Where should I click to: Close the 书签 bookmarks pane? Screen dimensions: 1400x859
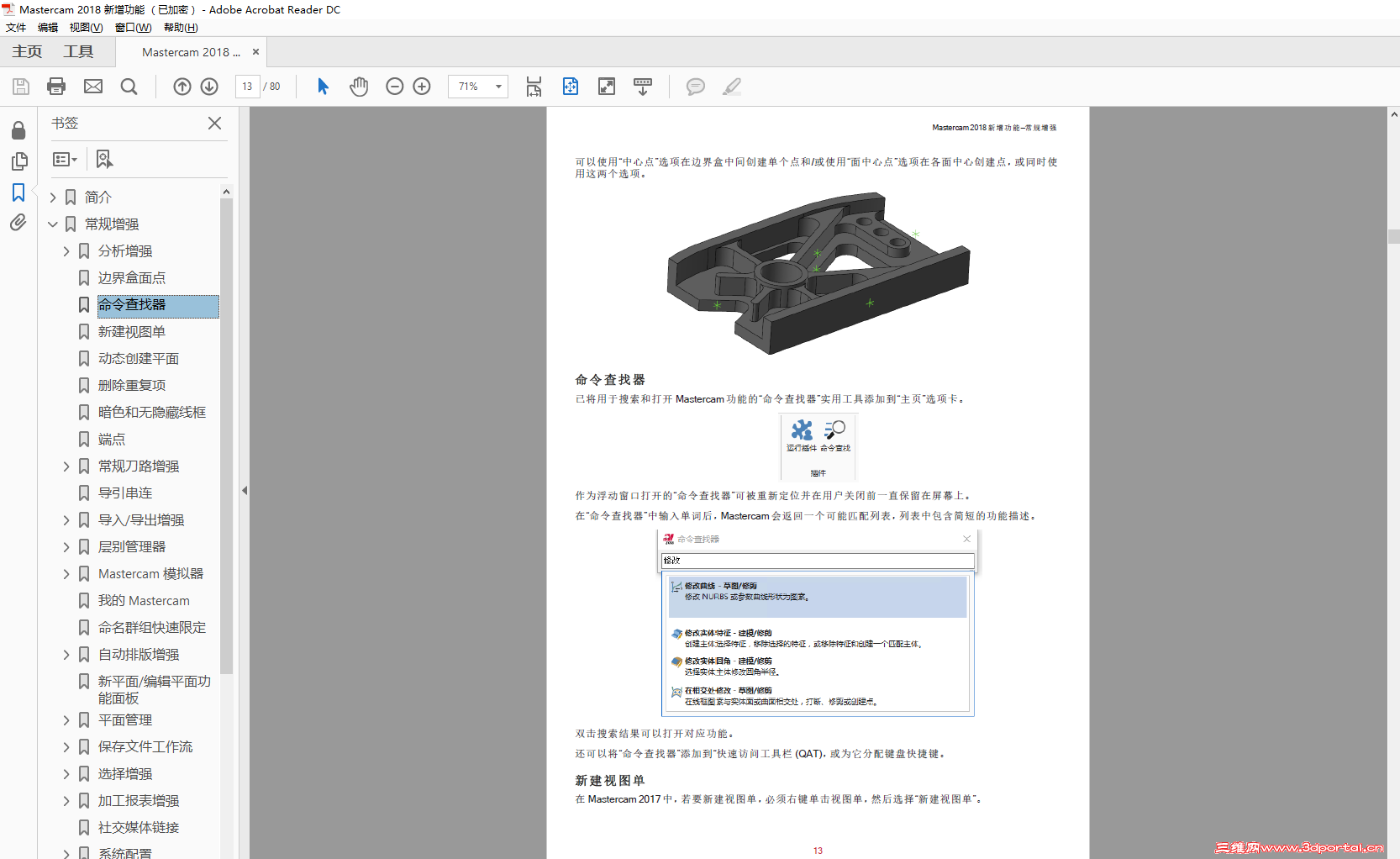(215, 124)
